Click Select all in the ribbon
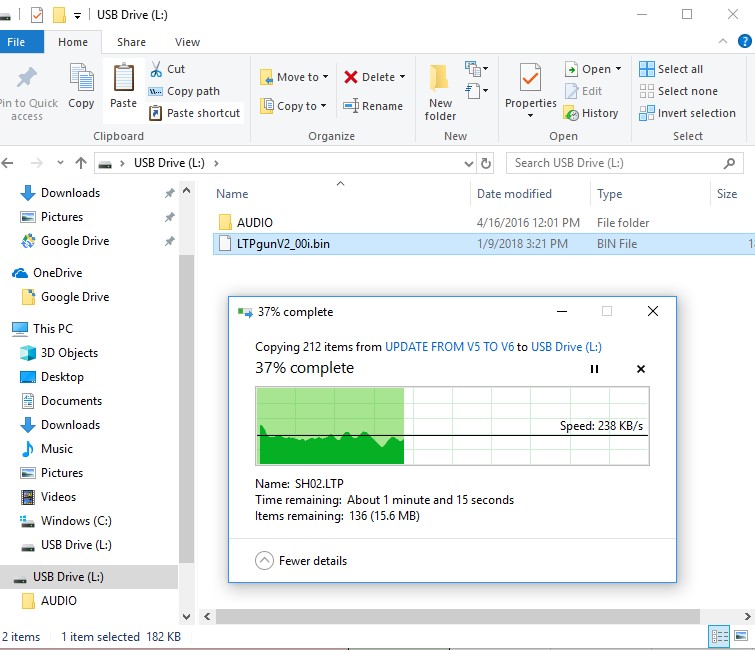 pyautogui.click(x=671, y=69)
